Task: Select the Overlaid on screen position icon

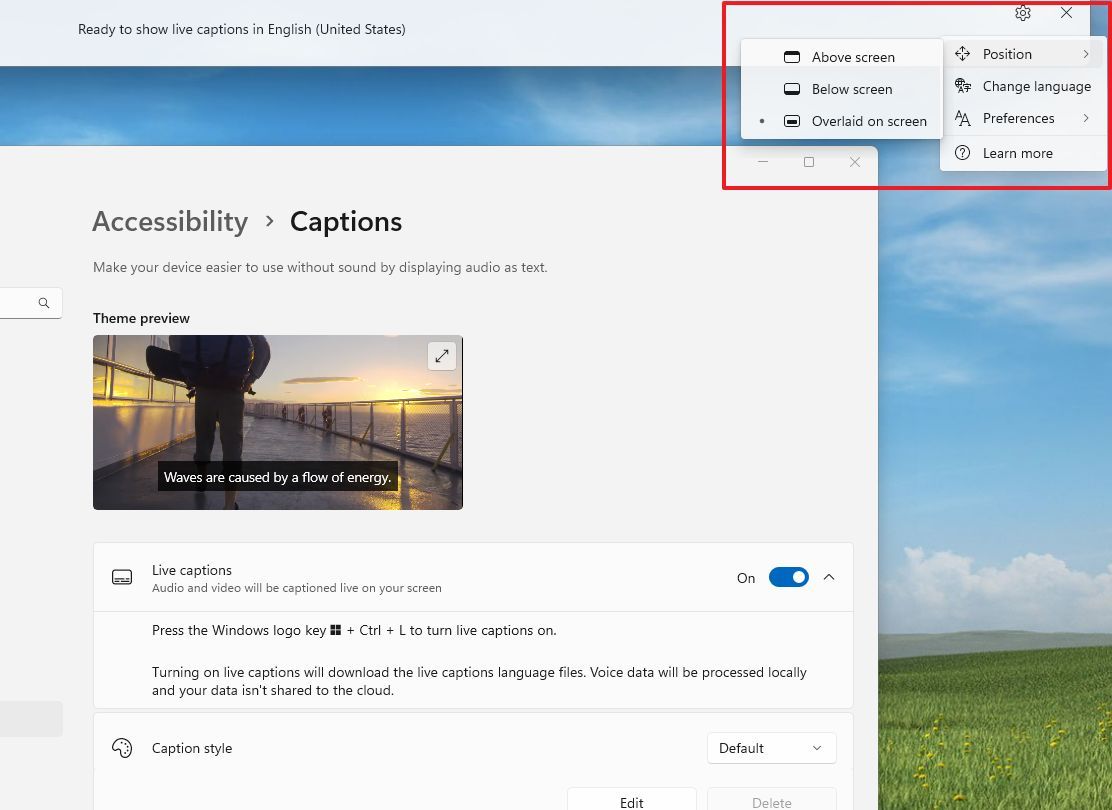Action: pyautogui.click(x=790, y=121)
